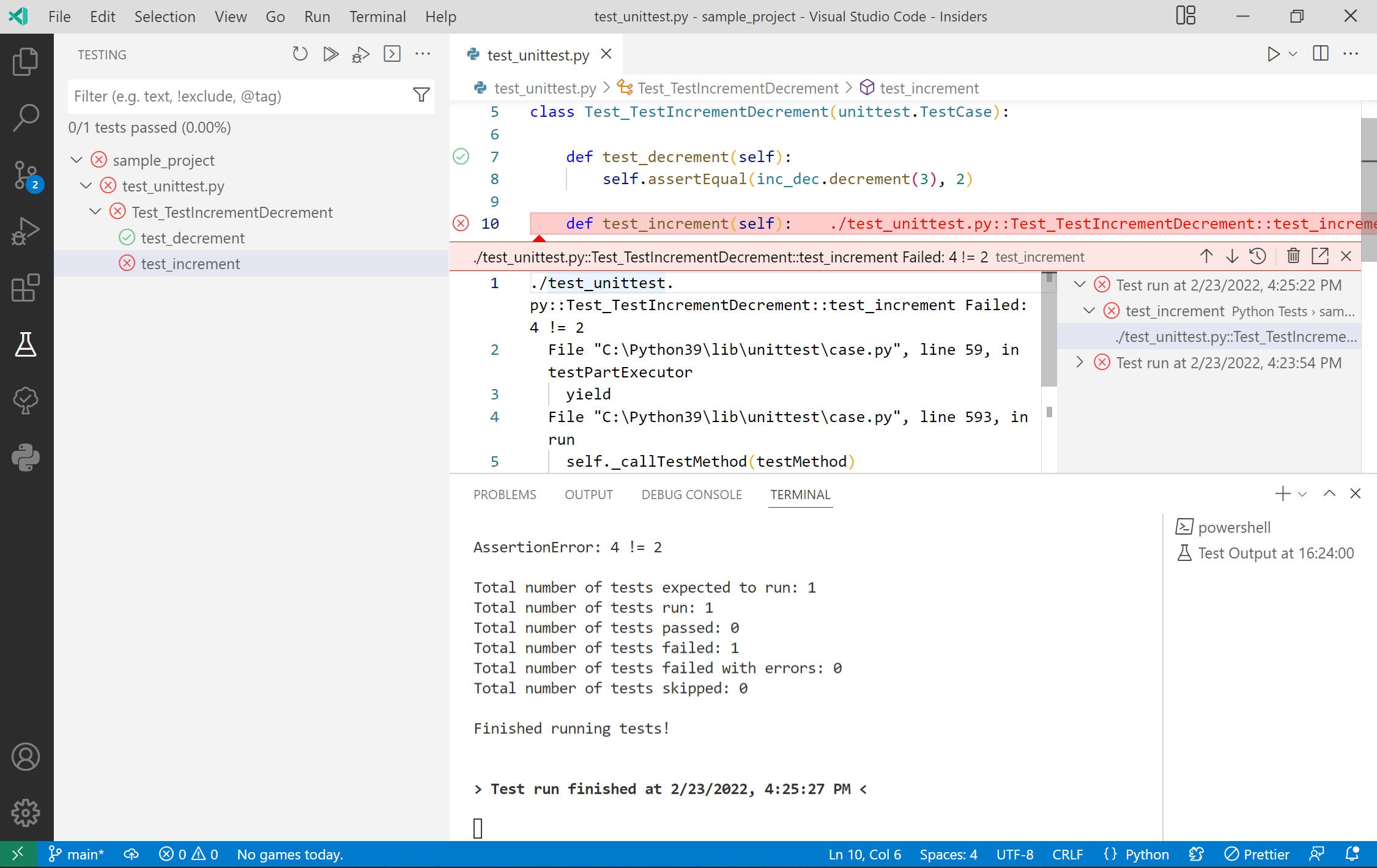Collapse Test run at 4:25:22 PM
Image resolution: width=1377 pixels, height=868 pixels.
1080,285
